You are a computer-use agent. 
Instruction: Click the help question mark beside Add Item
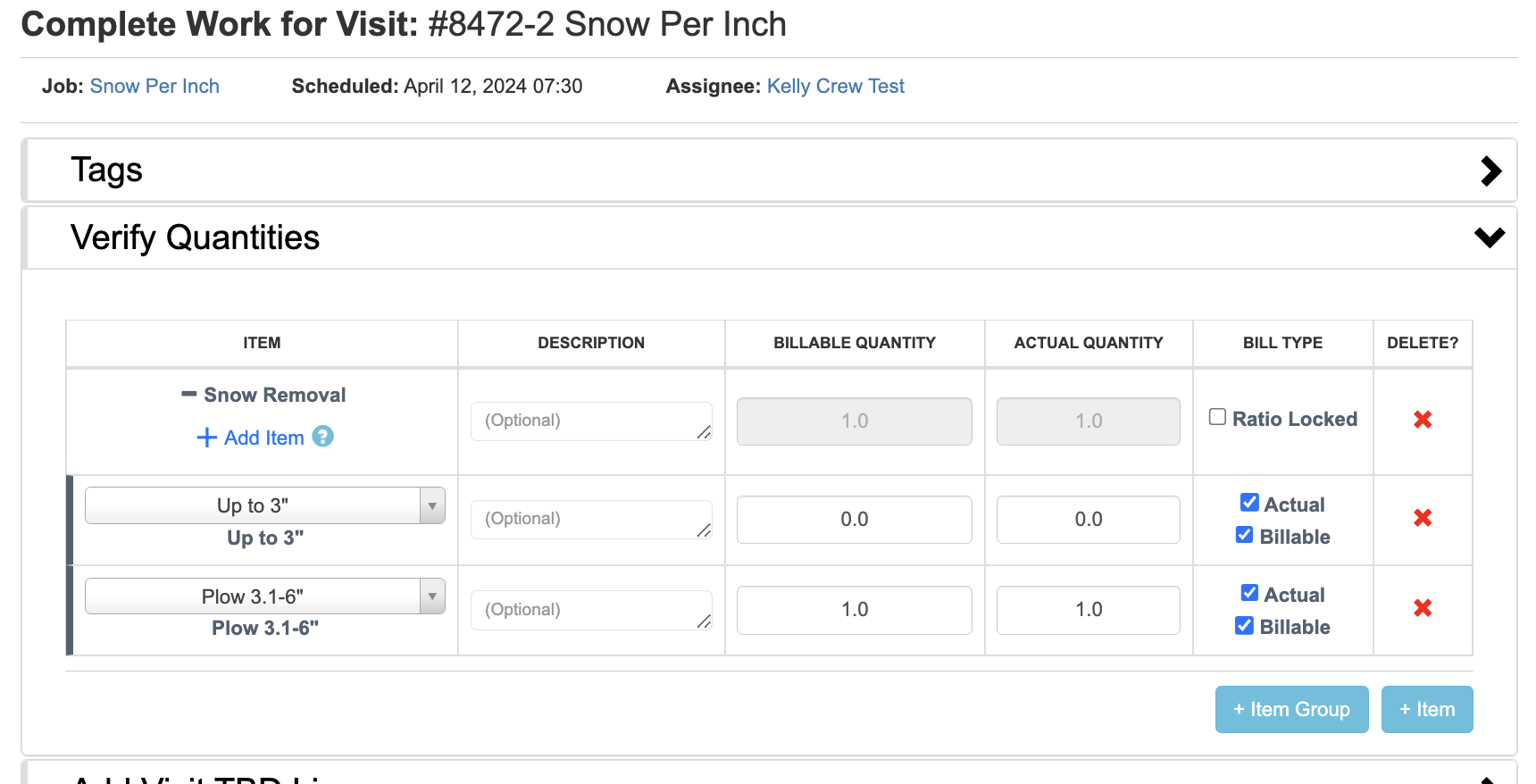pos(323,437)
